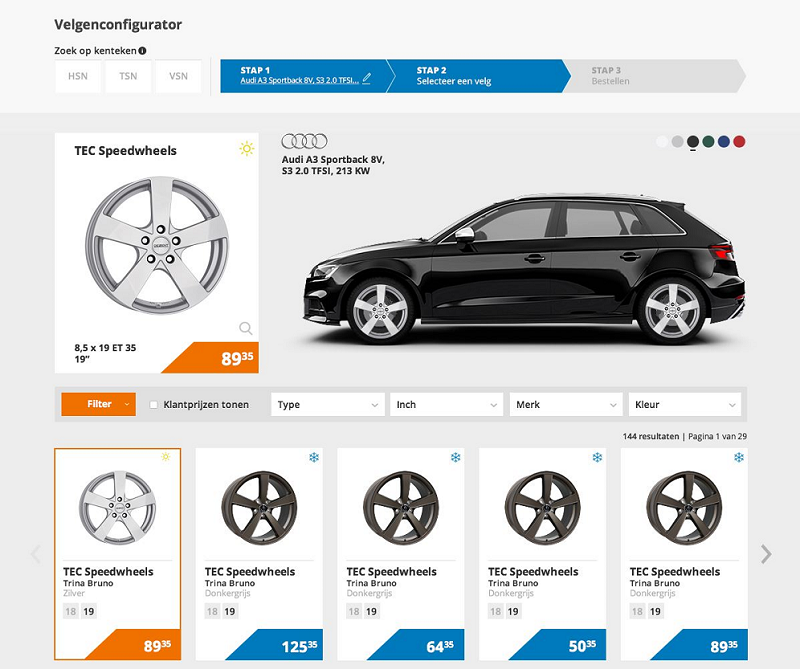Click the pencil edit icon in Stap 1

click(x=366, y=79)
